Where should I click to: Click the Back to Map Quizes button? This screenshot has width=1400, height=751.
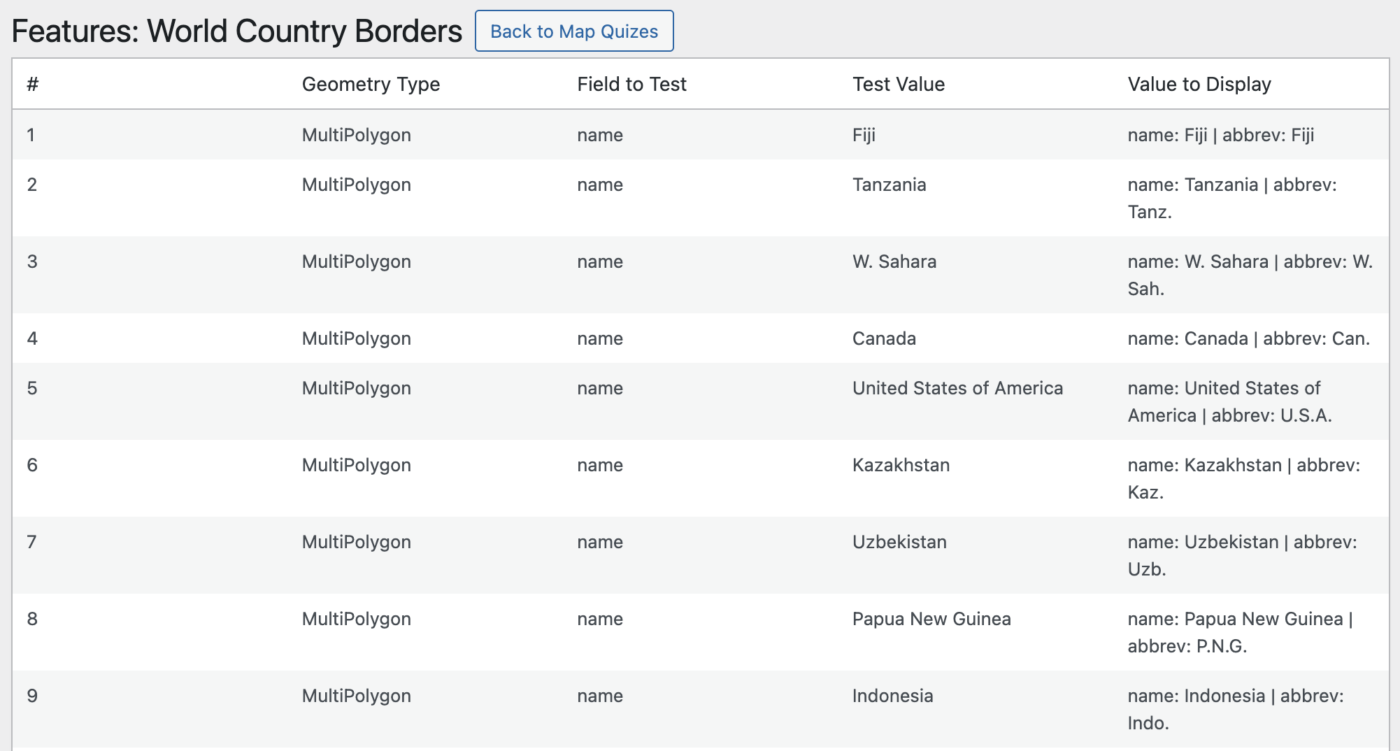point(574,31)
